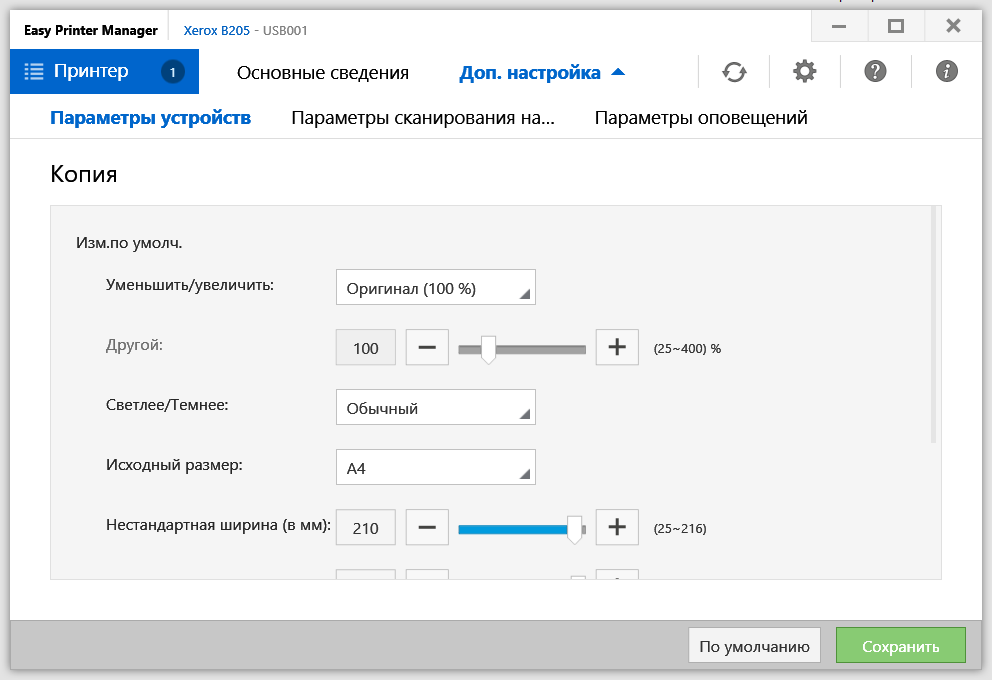Open the Исходный размер dropdown
This screenshot has height=680, width=992.
[x=436, y=467]
